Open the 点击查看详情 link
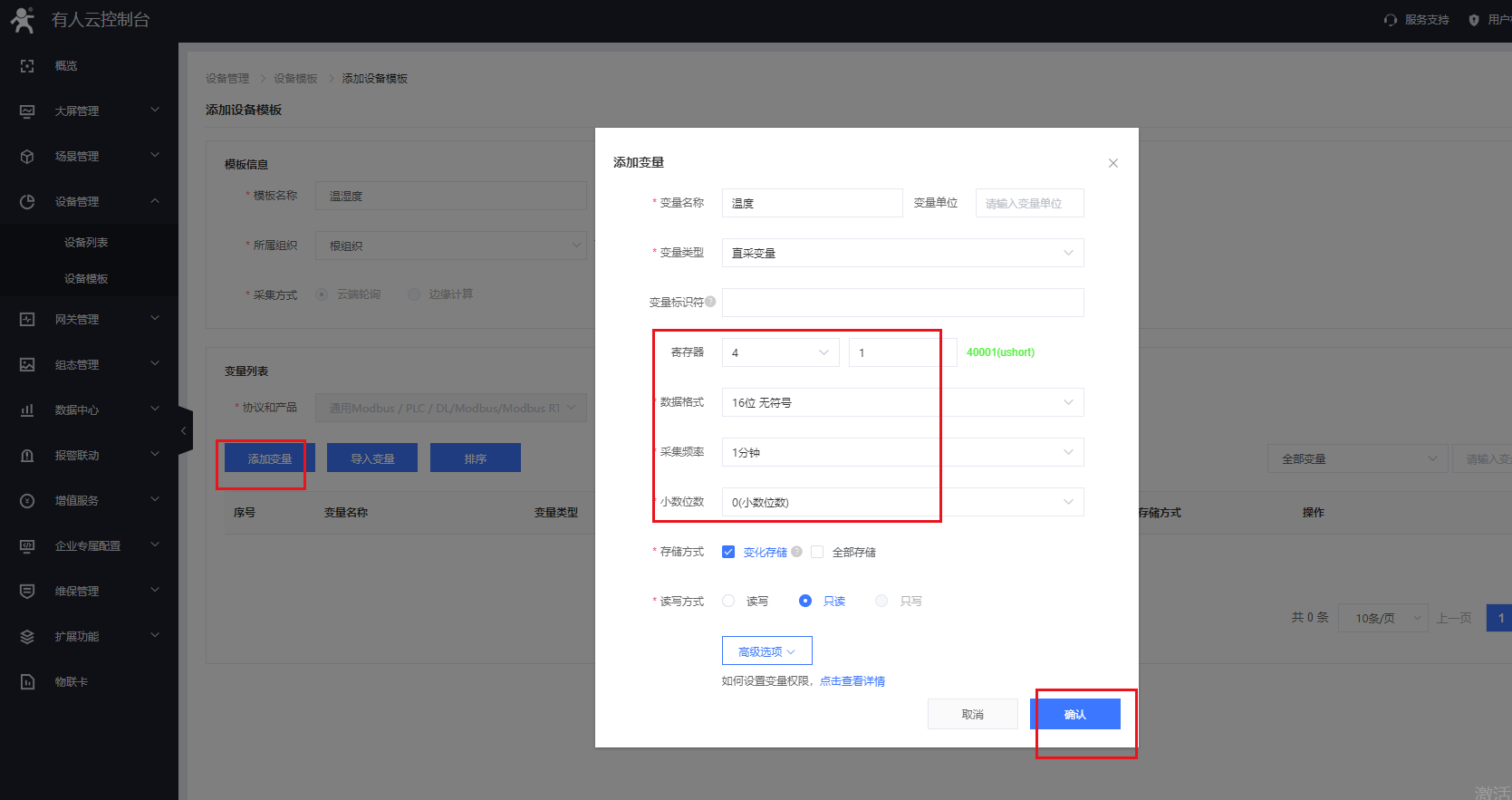 852,681
